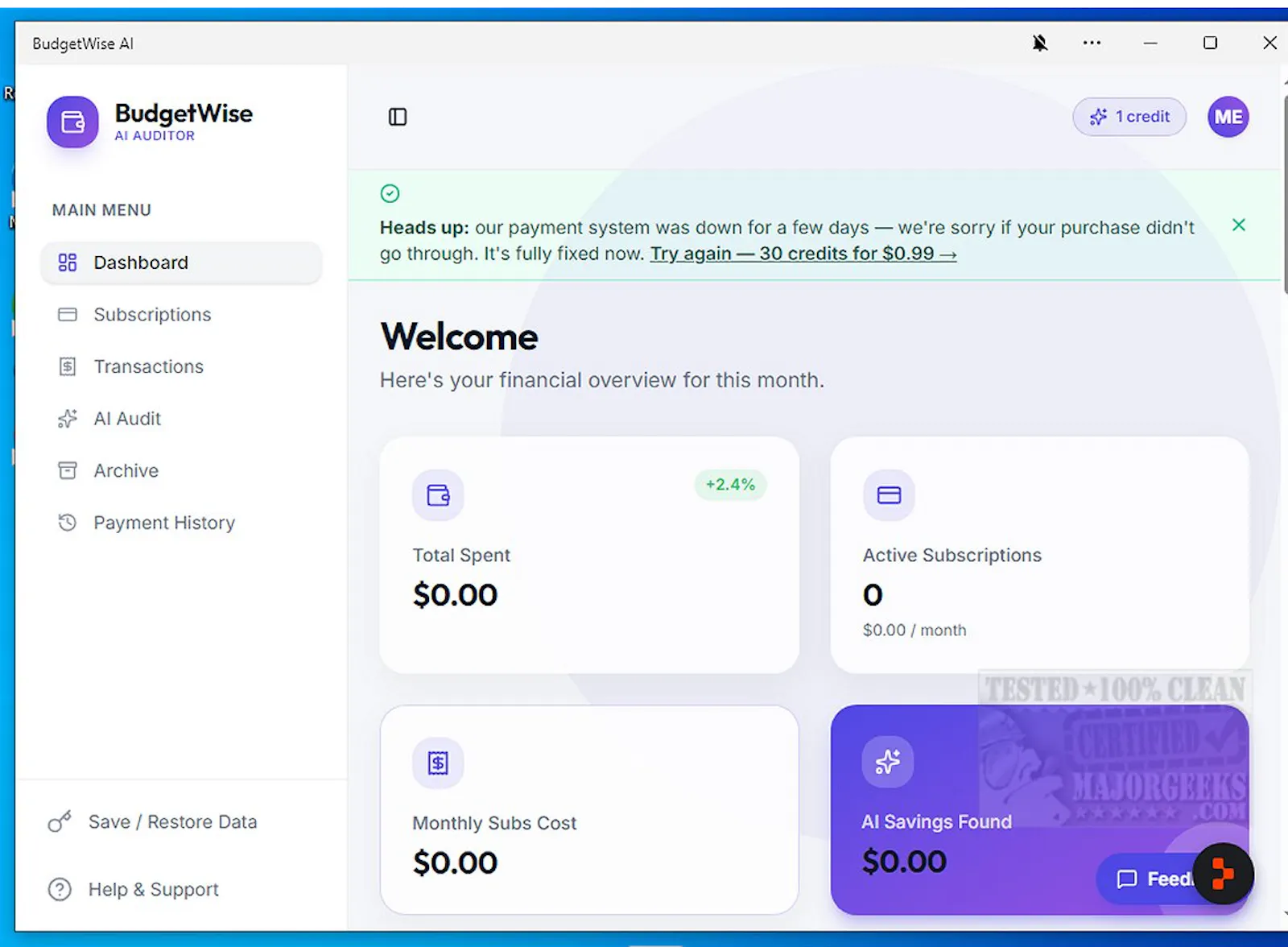
Task: Open the ME profile avatar
Action: 1228,117
